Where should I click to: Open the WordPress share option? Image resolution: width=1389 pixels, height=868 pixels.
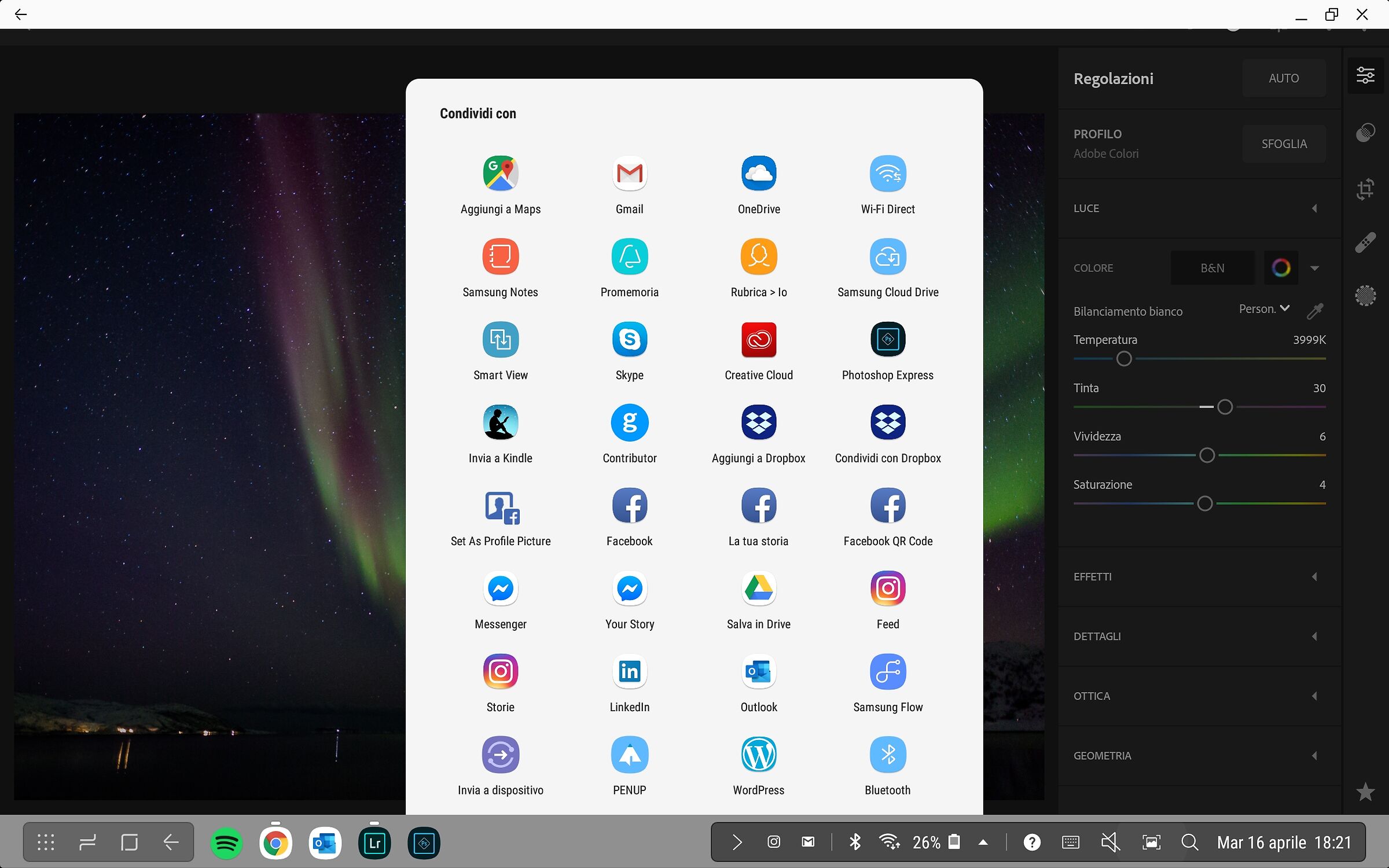(x=758, y=755)
